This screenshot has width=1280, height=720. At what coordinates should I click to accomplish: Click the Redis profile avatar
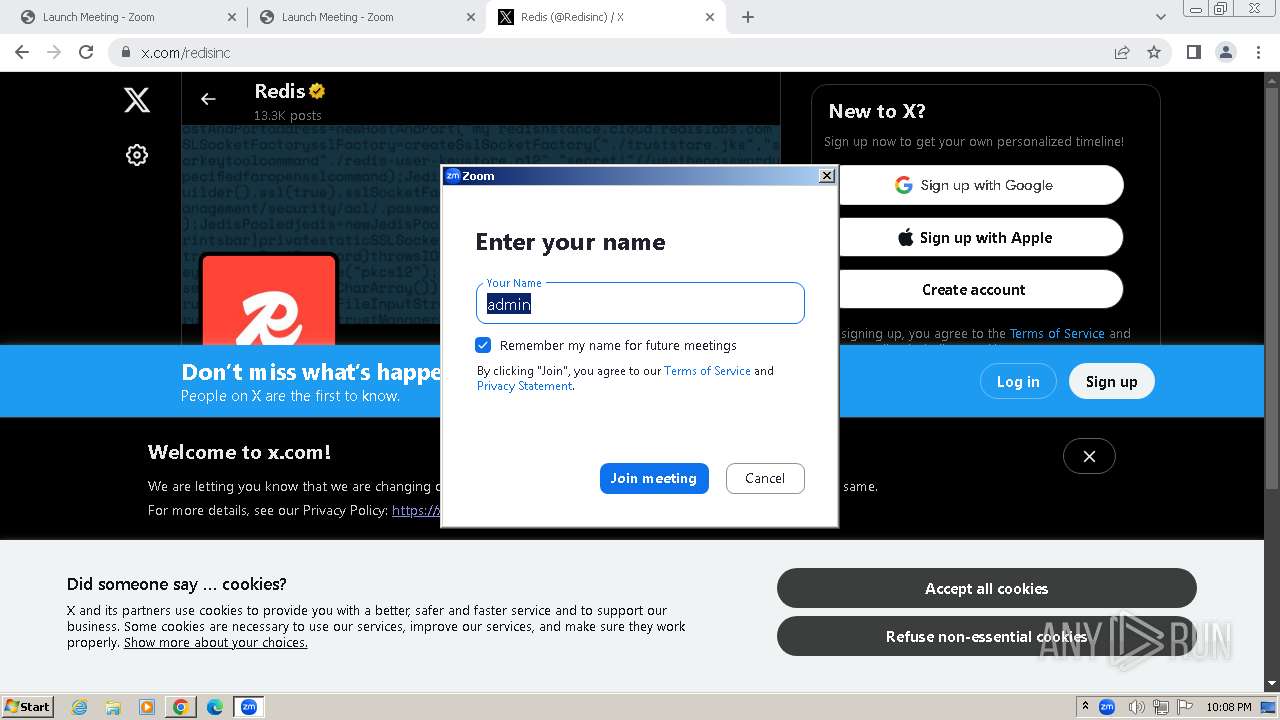pyautogui.click(x=269, y=300)
